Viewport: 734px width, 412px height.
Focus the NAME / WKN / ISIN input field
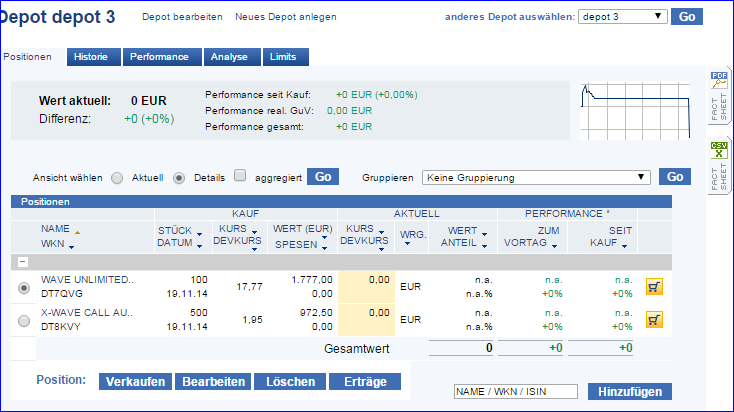click(x=515, y=391)
